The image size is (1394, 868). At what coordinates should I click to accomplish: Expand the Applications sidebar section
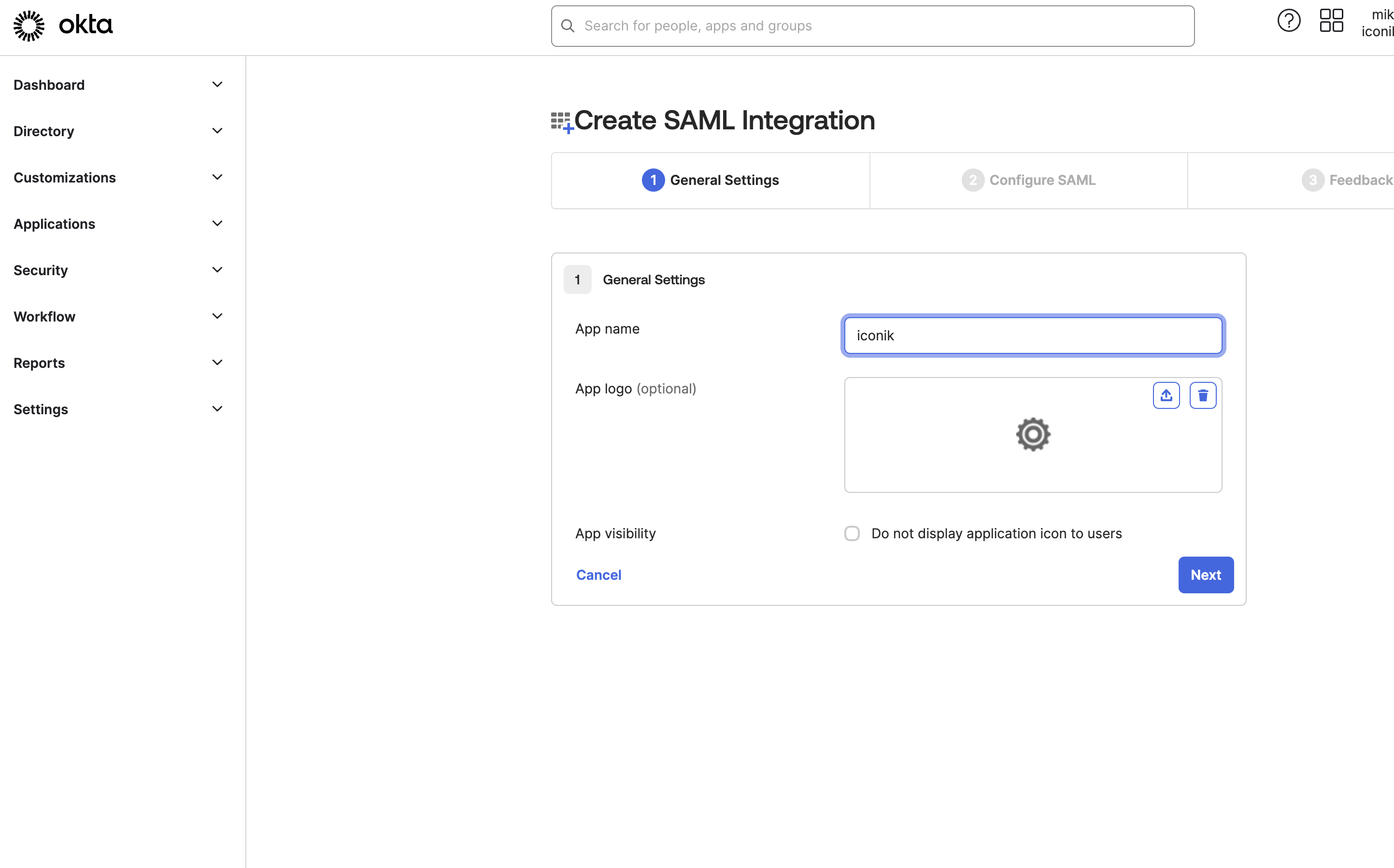click(55, 224)
